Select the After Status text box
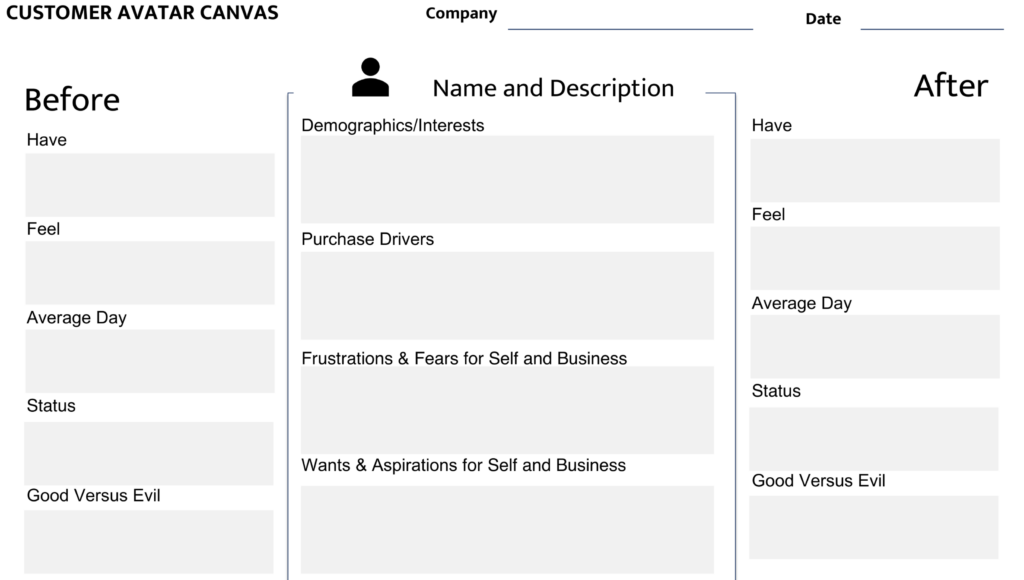This screenshot has width=1024, height=580. [875, 438]
